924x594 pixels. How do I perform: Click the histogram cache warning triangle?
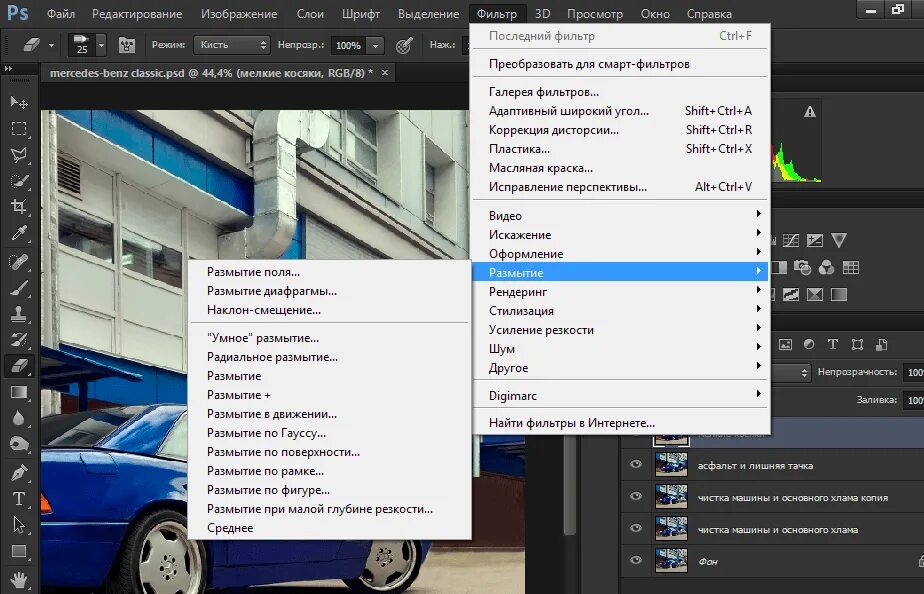pyautogui.click(x=810, y=111)
